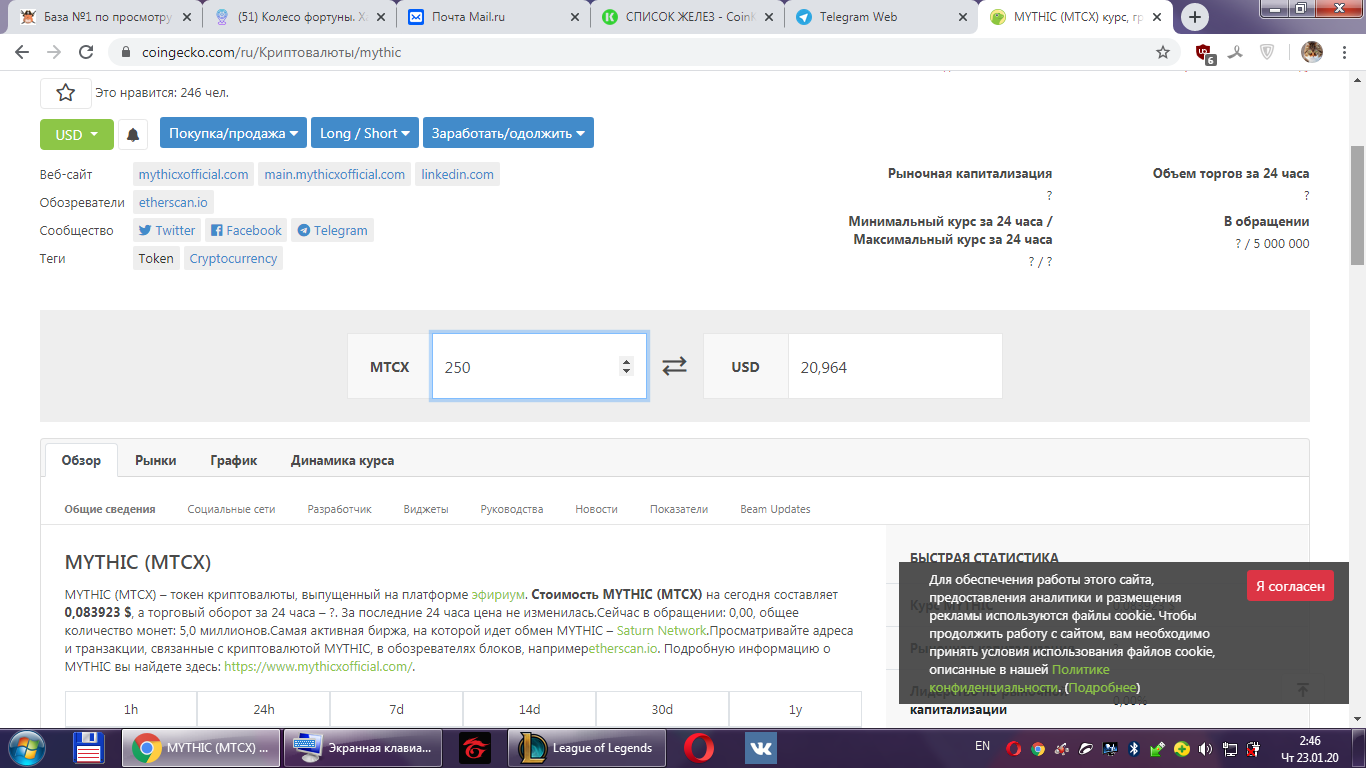Add MYTHIC to favorites with the star button
The height and width of the screenshot is (768, 1366).
66,93
